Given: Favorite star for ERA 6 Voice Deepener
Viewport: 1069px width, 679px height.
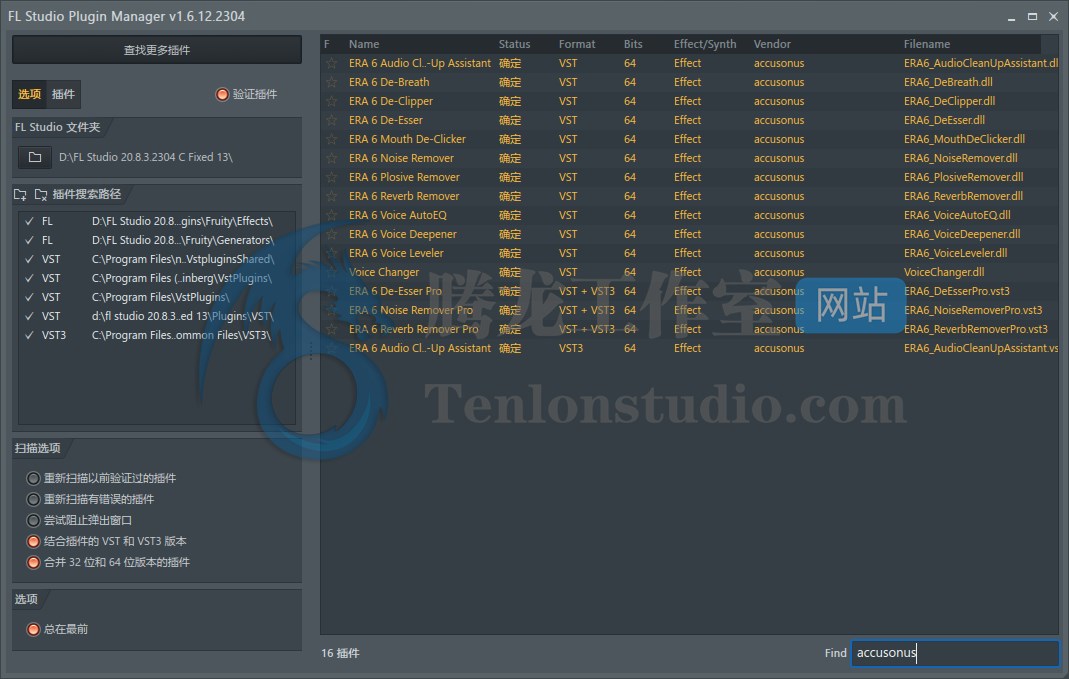Looking at the screenshot, I should [331, 235].
